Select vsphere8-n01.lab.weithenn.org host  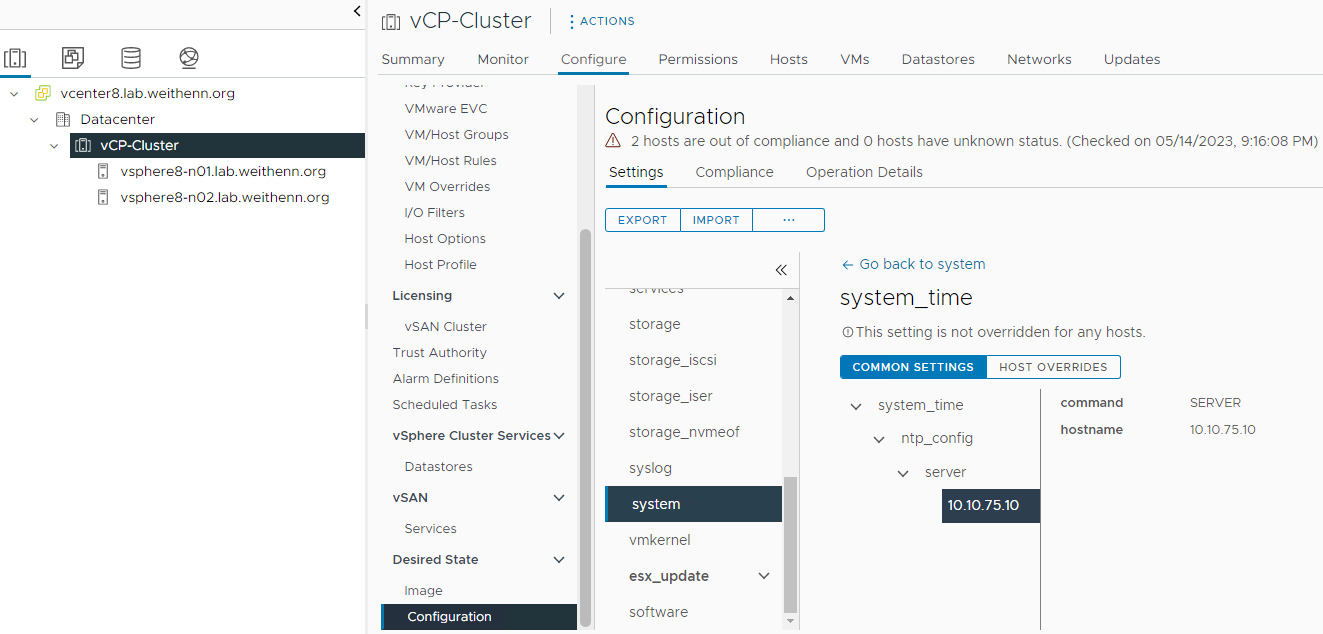point(223,171)
